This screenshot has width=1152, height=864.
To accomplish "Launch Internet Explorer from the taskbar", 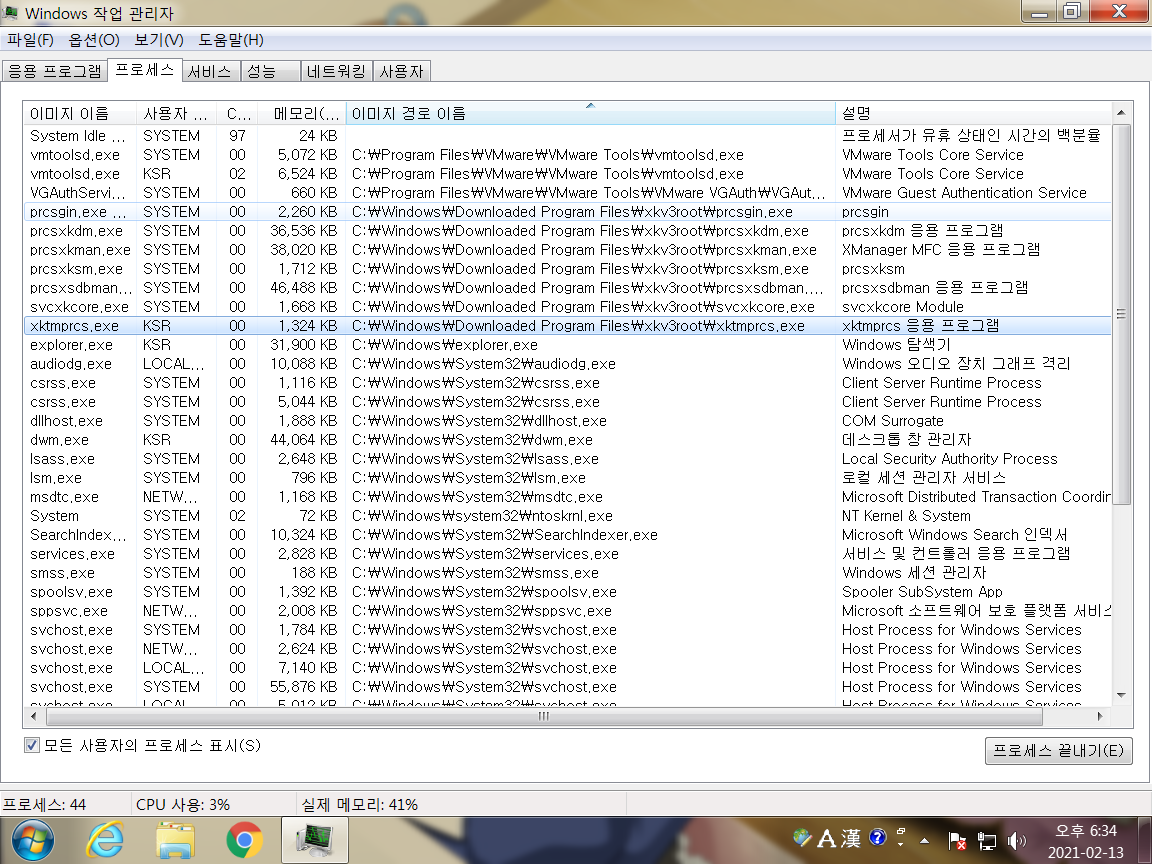I will [x=106, y=840].
